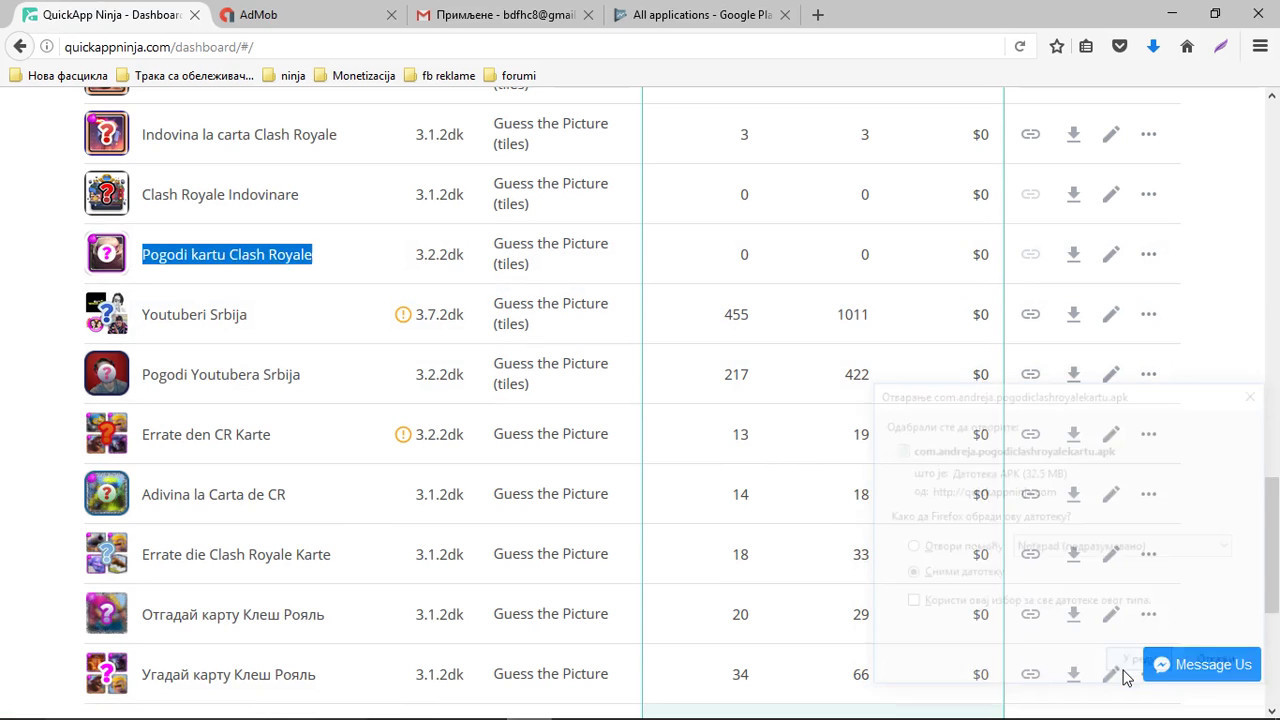This screenshot has height=720, width=1280.
Task: Copy link for Youtuberi Srbija app
Action: pyautogui.click(x=1030, y=314)
